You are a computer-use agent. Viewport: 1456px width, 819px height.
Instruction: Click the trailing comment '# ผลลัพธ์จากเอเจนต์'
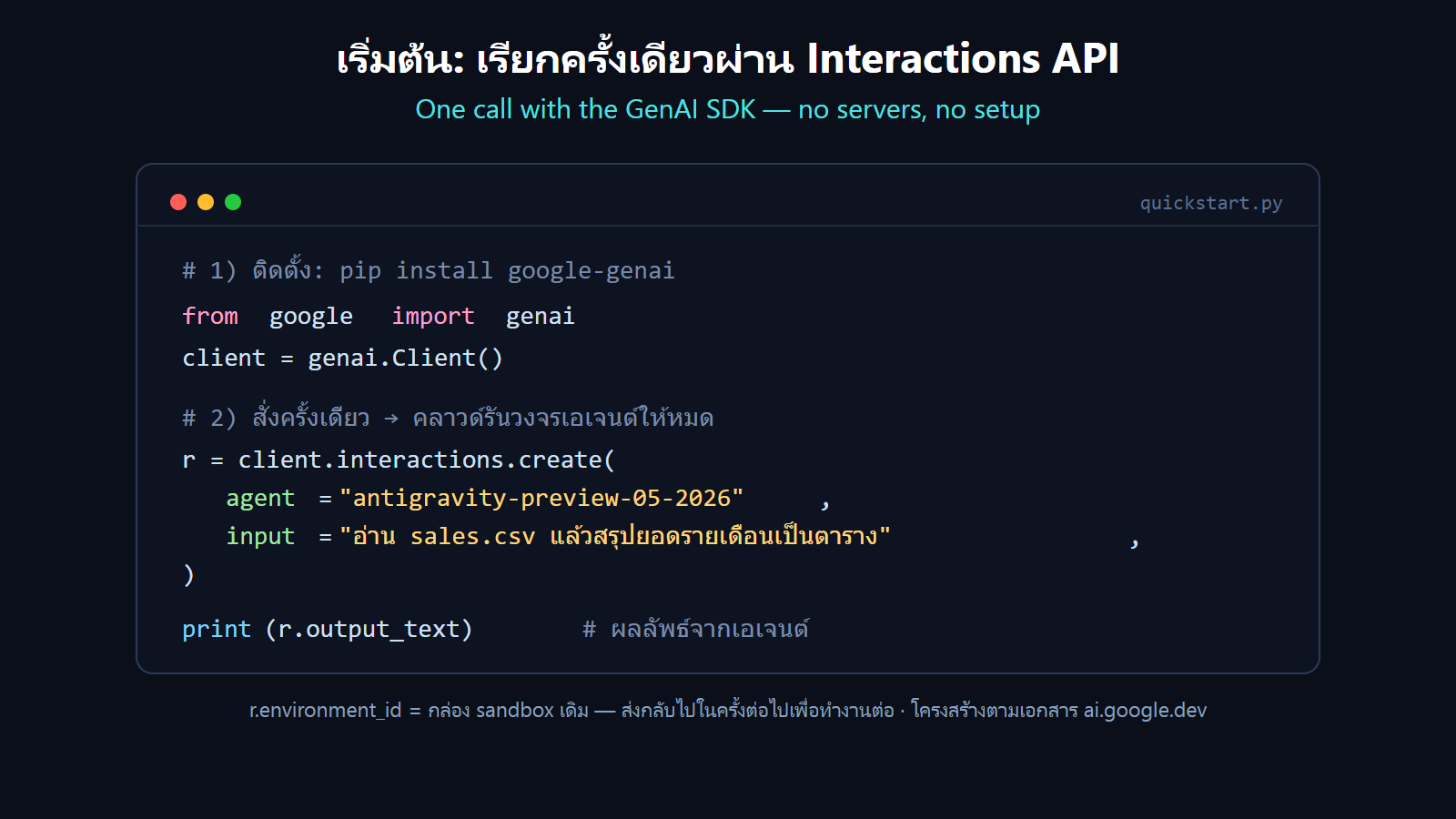point(696,629)
